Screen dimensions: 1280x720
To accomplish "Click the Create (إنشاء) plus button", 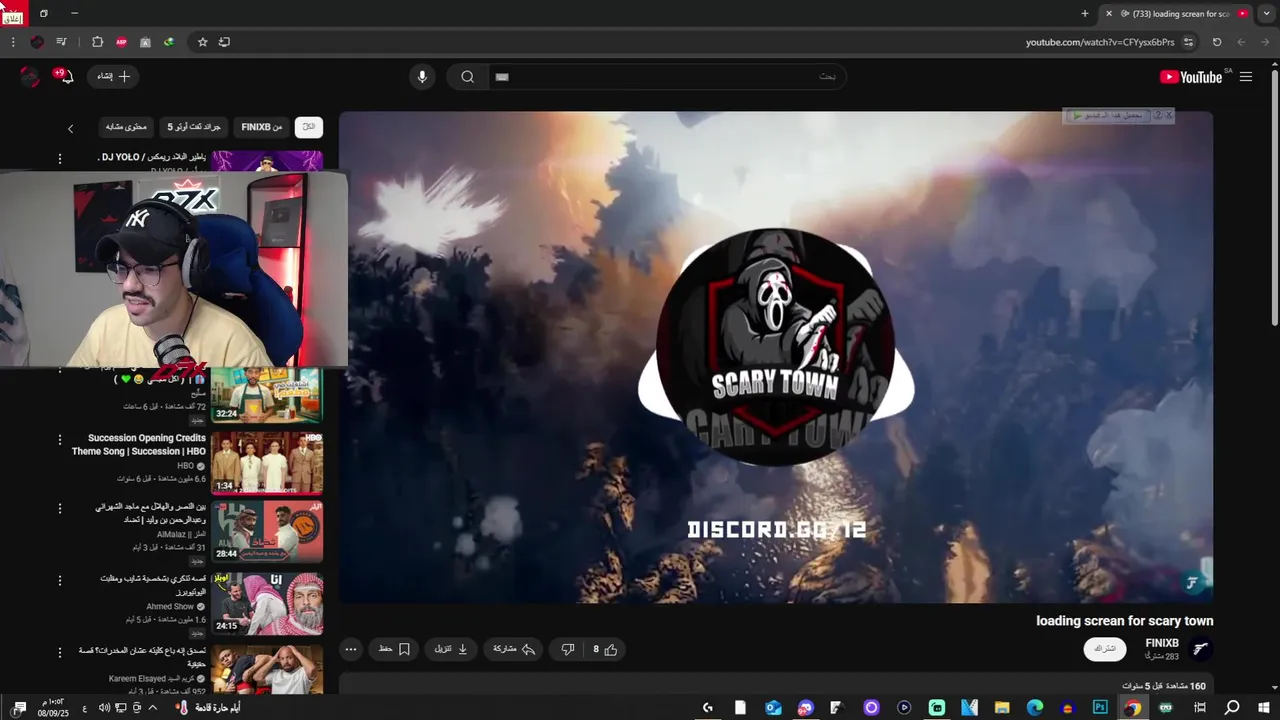I will coord(114,77).
